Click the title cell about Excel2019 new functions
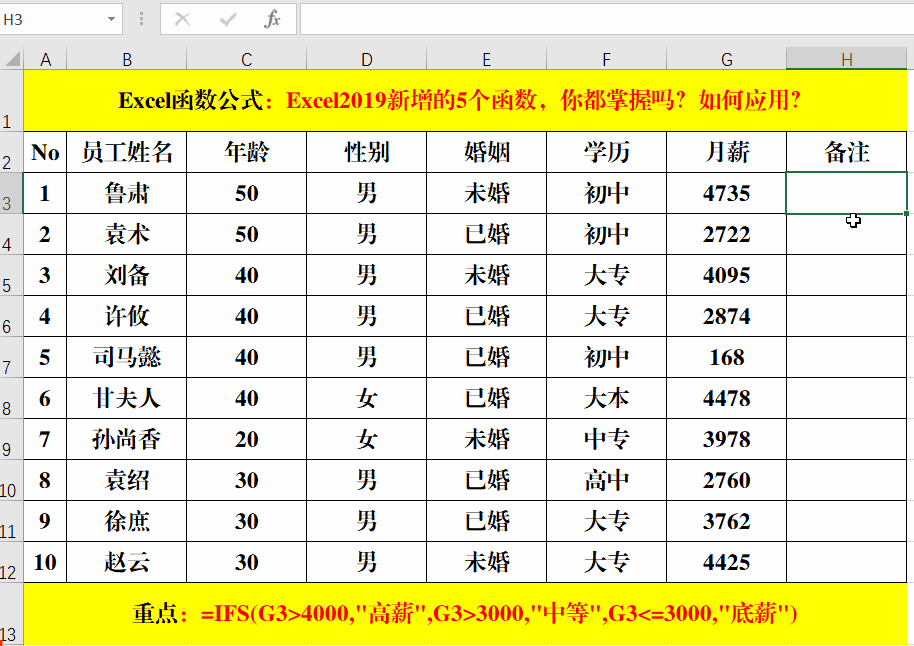Viewport: 914px width, 646px height. point(465,100)
